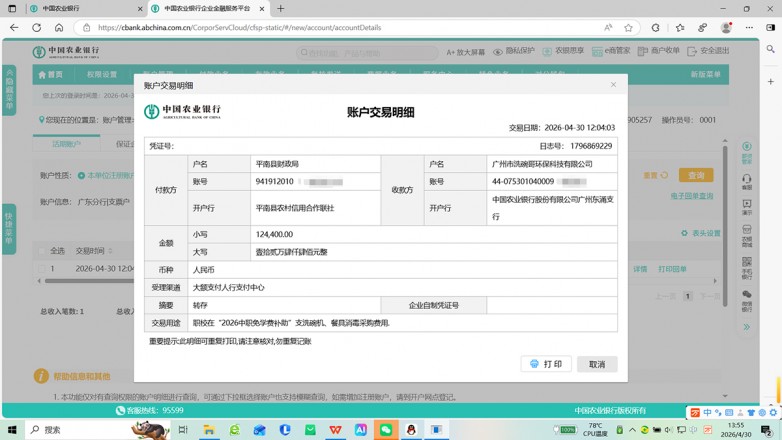
Task: Click the printer icon in the 打印 button
Action: (x=534, y=364)
